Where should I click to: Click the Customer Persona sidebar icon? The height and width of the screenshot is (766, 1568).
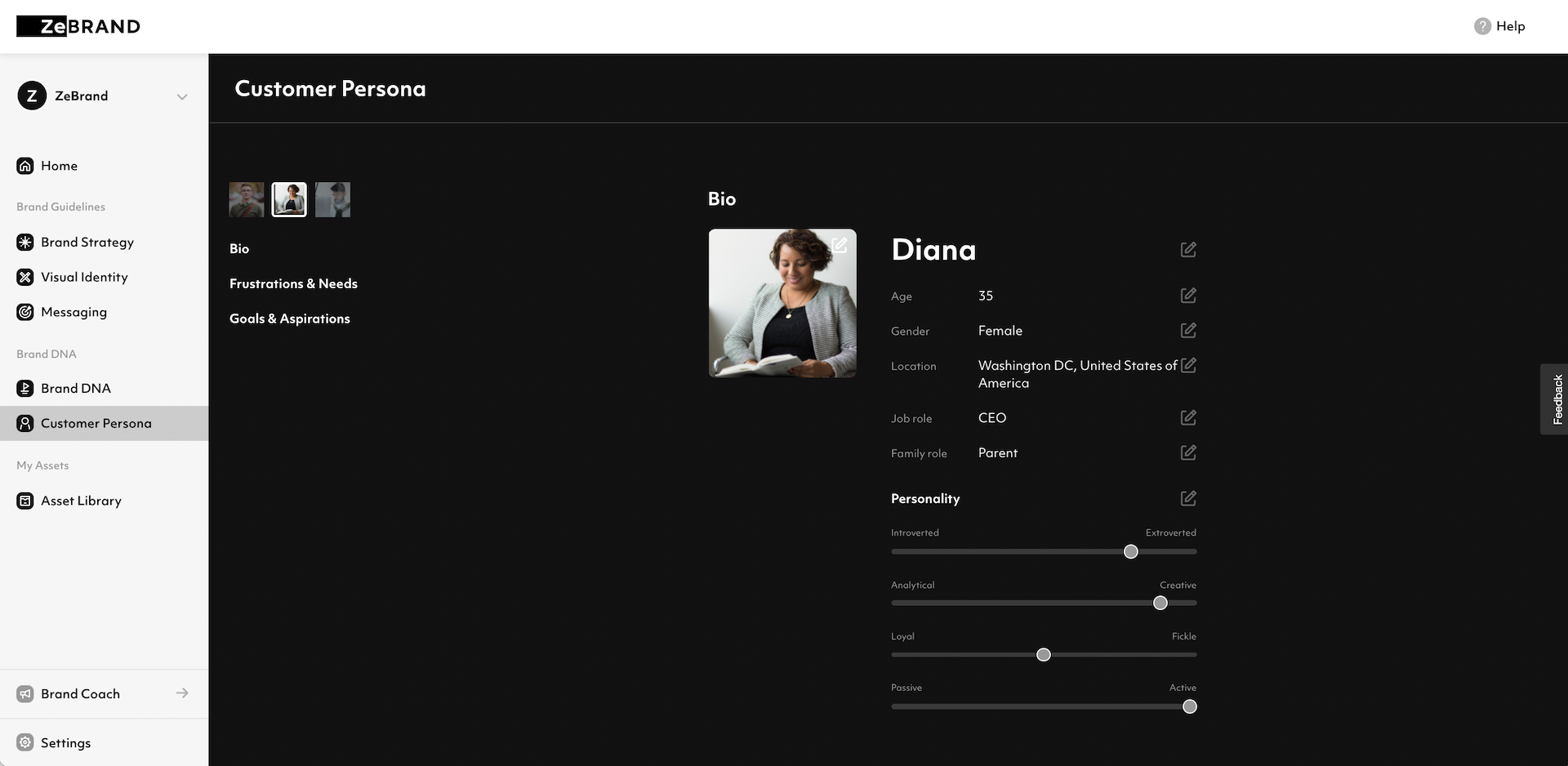point(25,423)
